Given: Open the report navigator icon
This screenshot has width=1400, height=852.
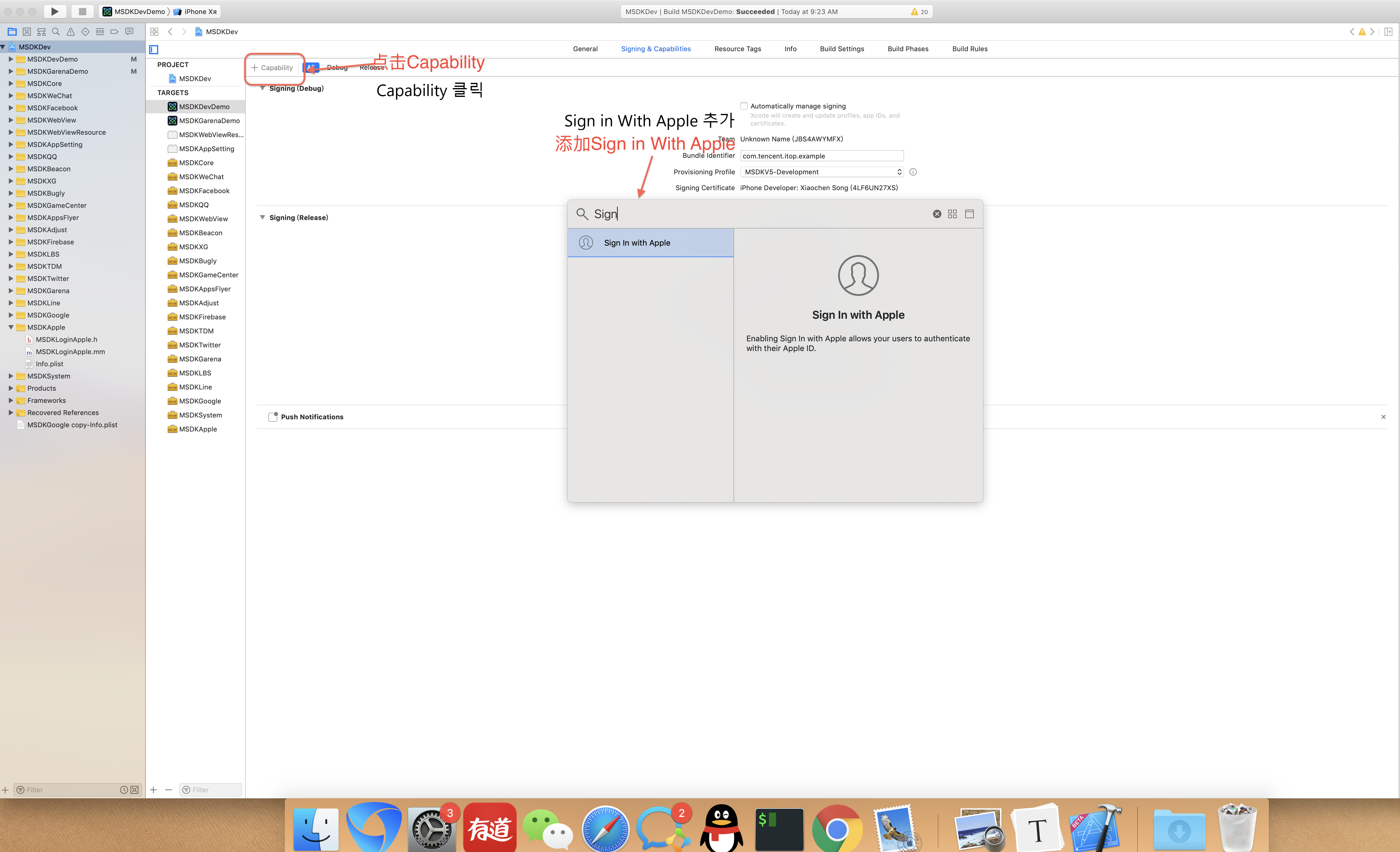Looking at the screenshot, I should click(x=129, y=32).
